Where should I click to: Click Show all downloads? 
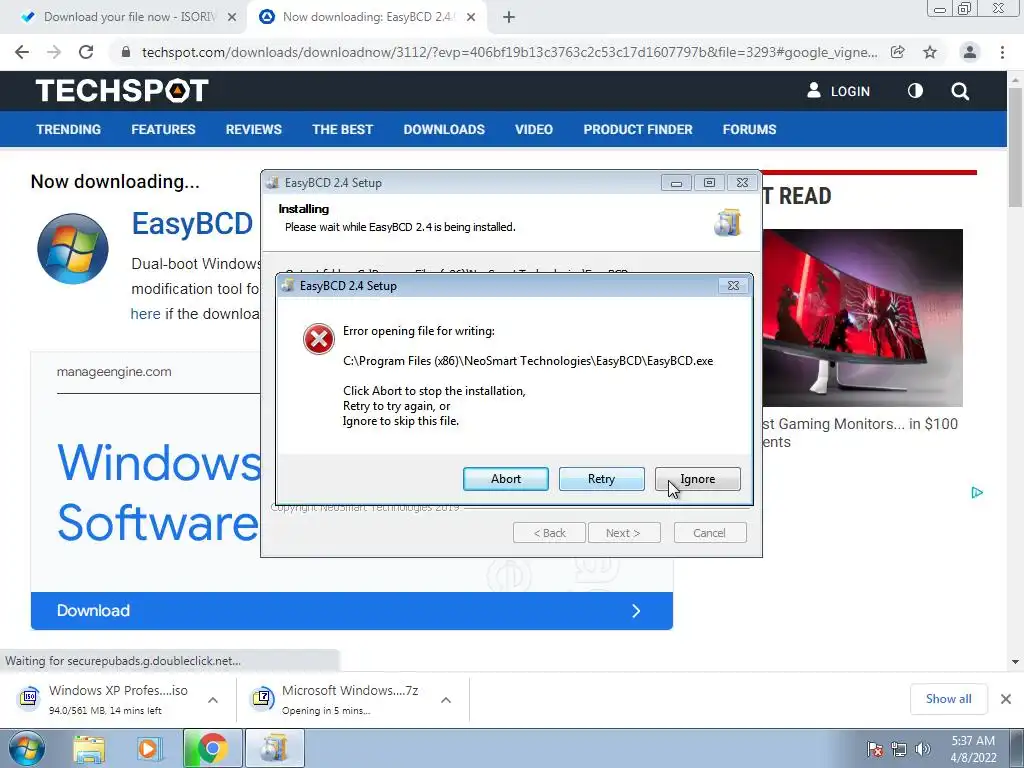948,699
